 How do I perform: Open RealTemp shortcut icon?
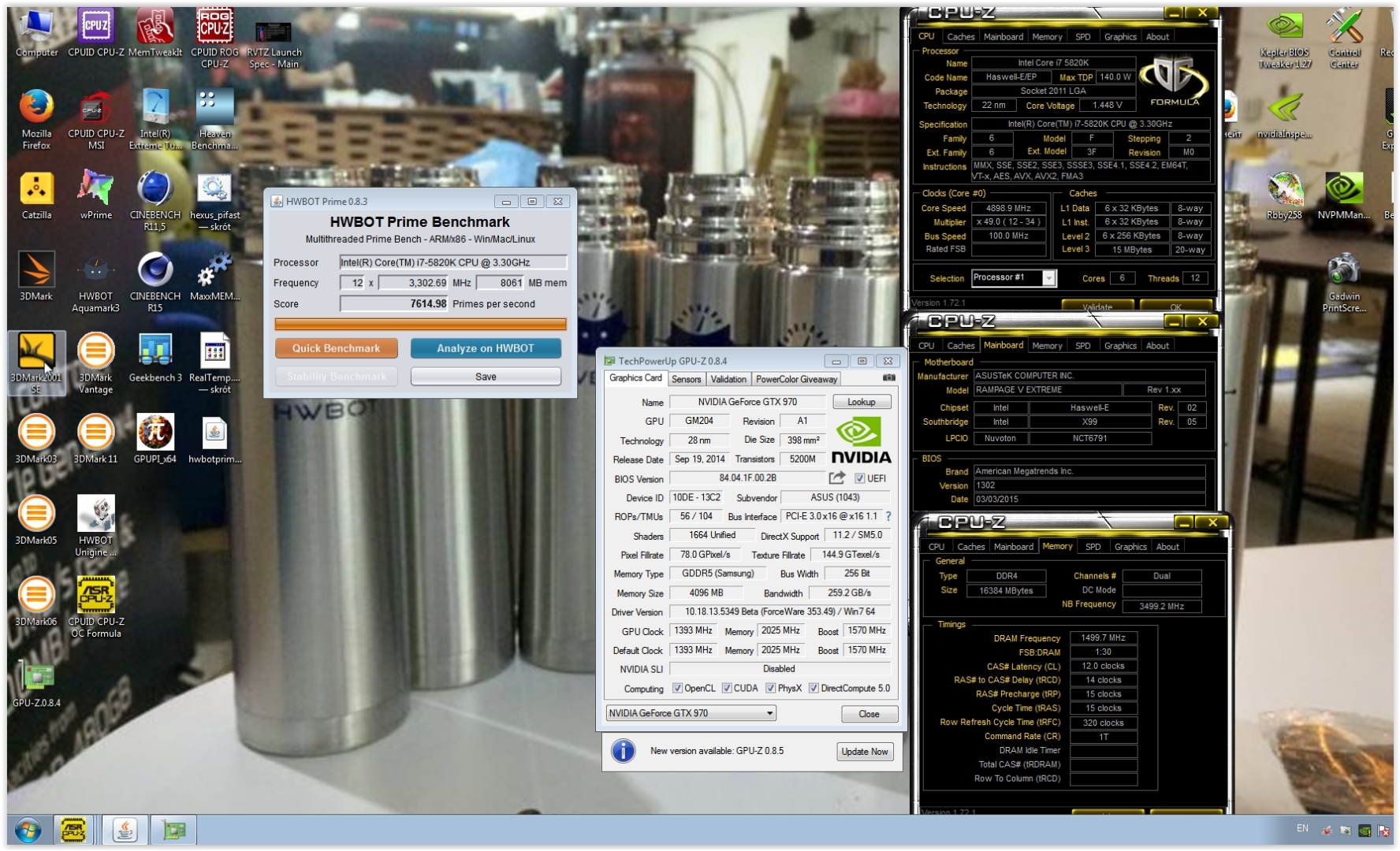coord(214,362)
